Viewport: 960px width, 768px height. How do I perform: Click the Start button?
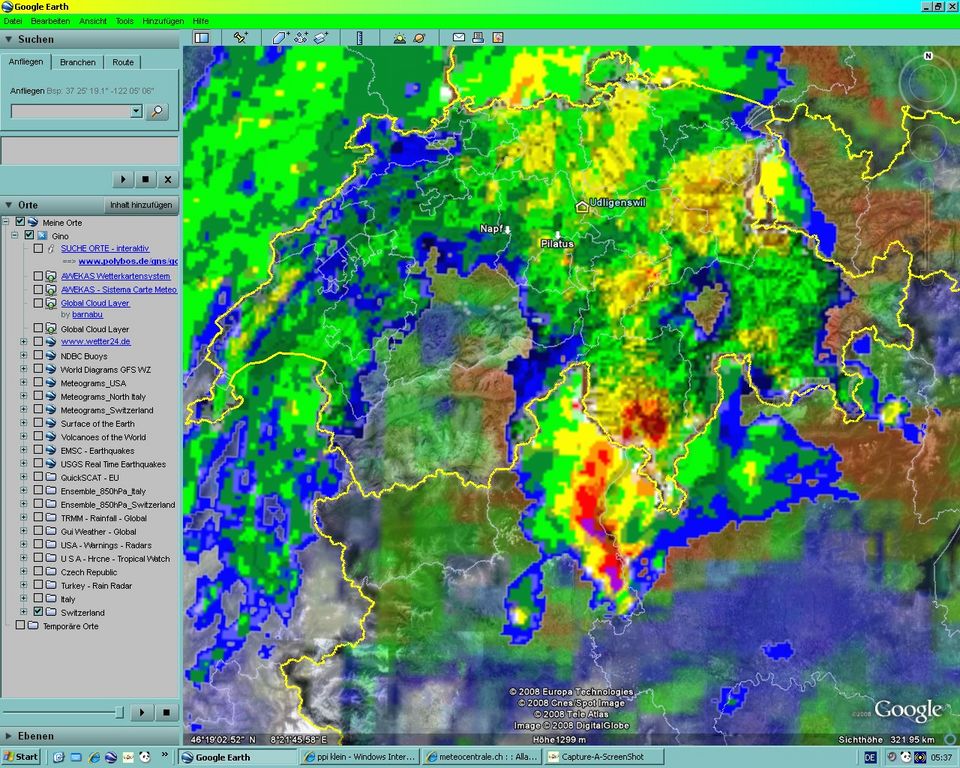pyautogui.click(x=20, y=757)
